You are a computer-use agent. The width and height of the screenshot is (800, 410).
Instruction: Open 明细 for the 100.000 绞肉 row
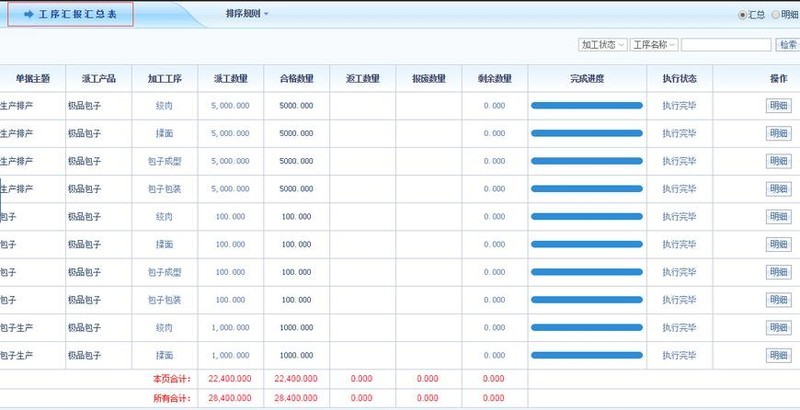[x=779, y=217]
